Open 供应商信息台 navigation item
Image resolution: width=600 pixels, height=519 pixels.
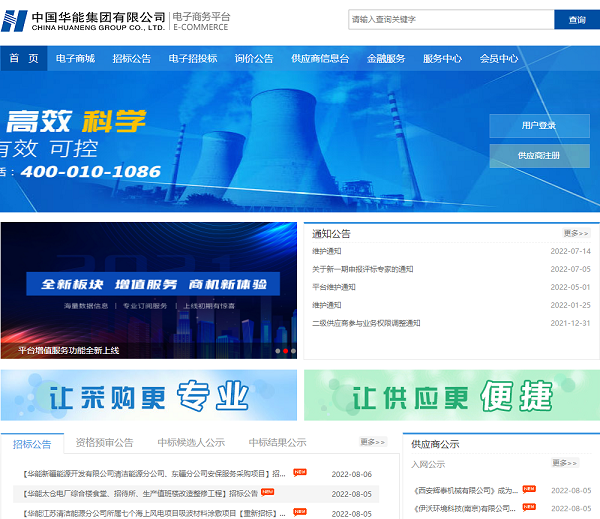pos(320,59)
